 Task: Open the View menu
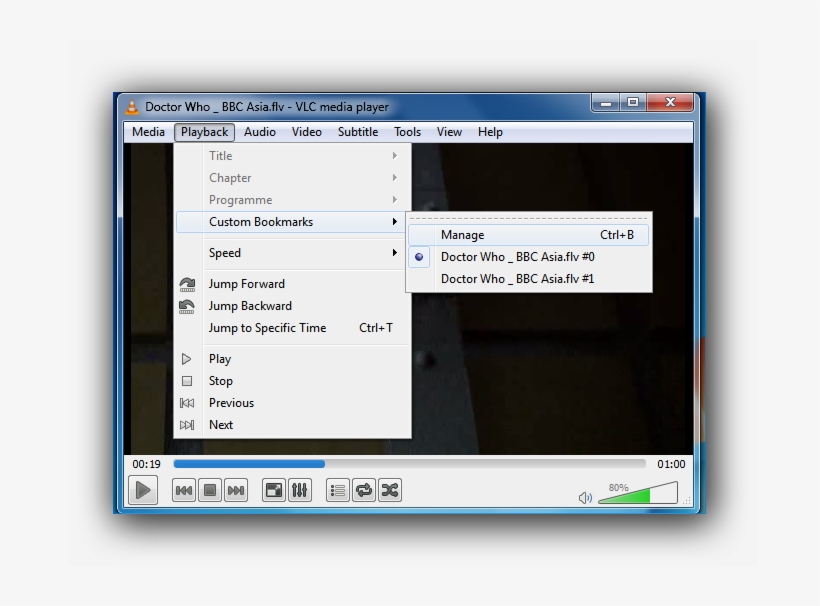tap(449, 132)
